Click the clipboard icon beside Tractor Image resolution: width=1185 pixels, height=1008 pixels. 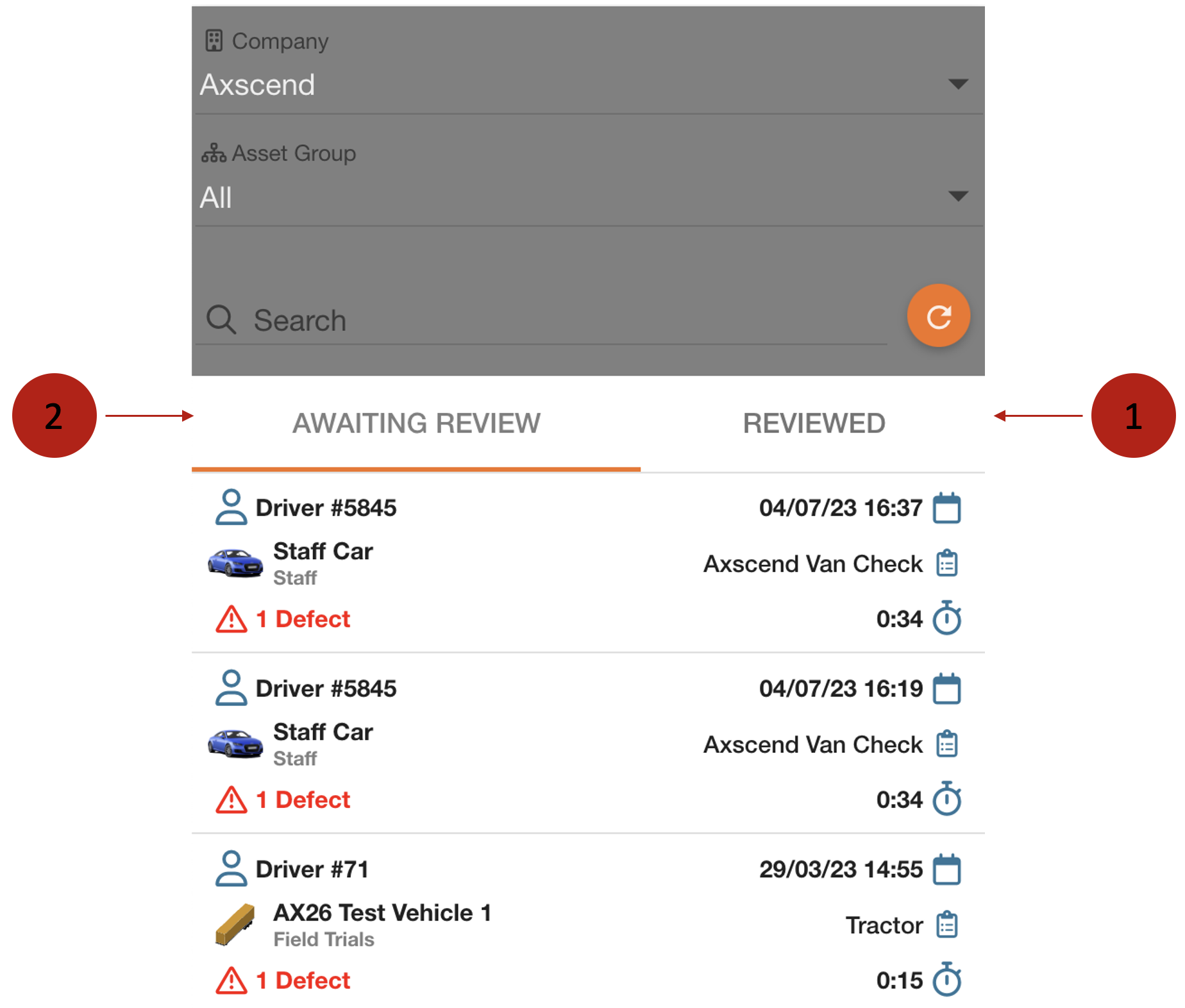[x=947, y=925]
